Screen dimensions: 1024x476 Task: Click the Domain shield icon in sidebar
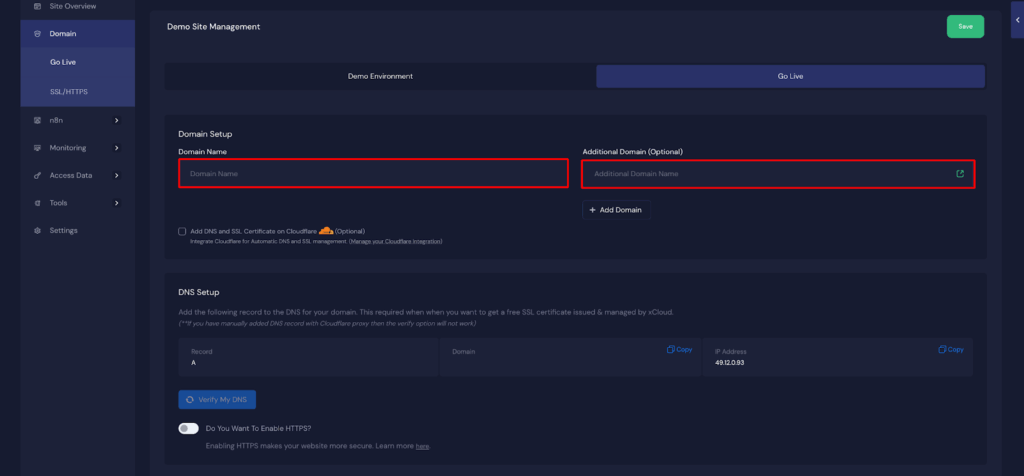click(x=37, y=34)
